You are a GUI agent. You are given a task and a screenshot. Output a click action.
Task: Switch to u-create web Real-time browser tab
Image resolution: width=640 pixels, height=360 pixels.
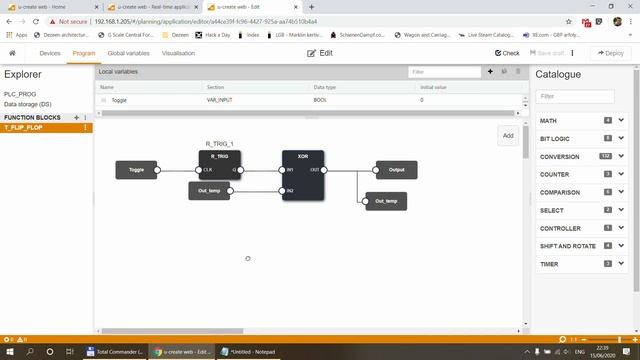click(152, 7)
